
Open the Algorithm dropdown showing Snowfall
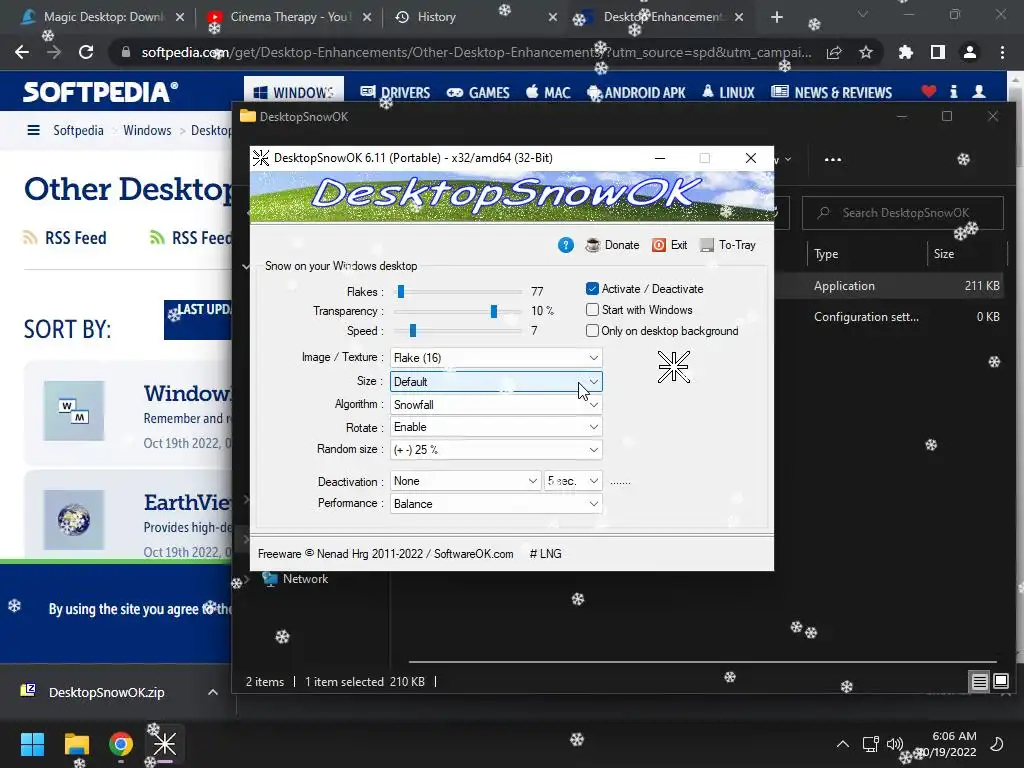496,404
